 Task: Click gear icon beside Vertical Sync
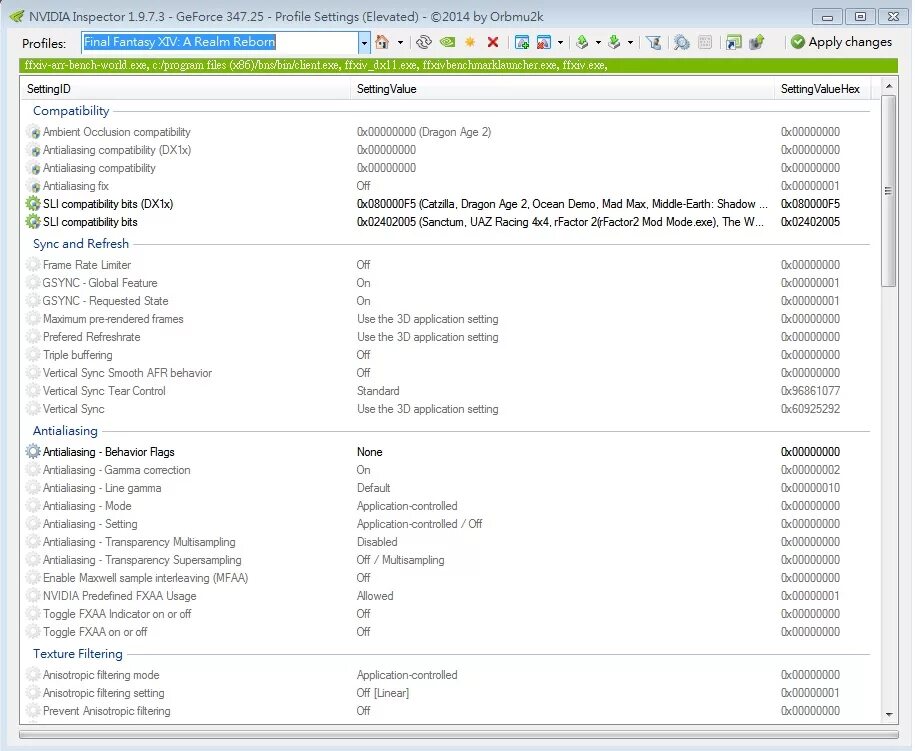[33, 408]
